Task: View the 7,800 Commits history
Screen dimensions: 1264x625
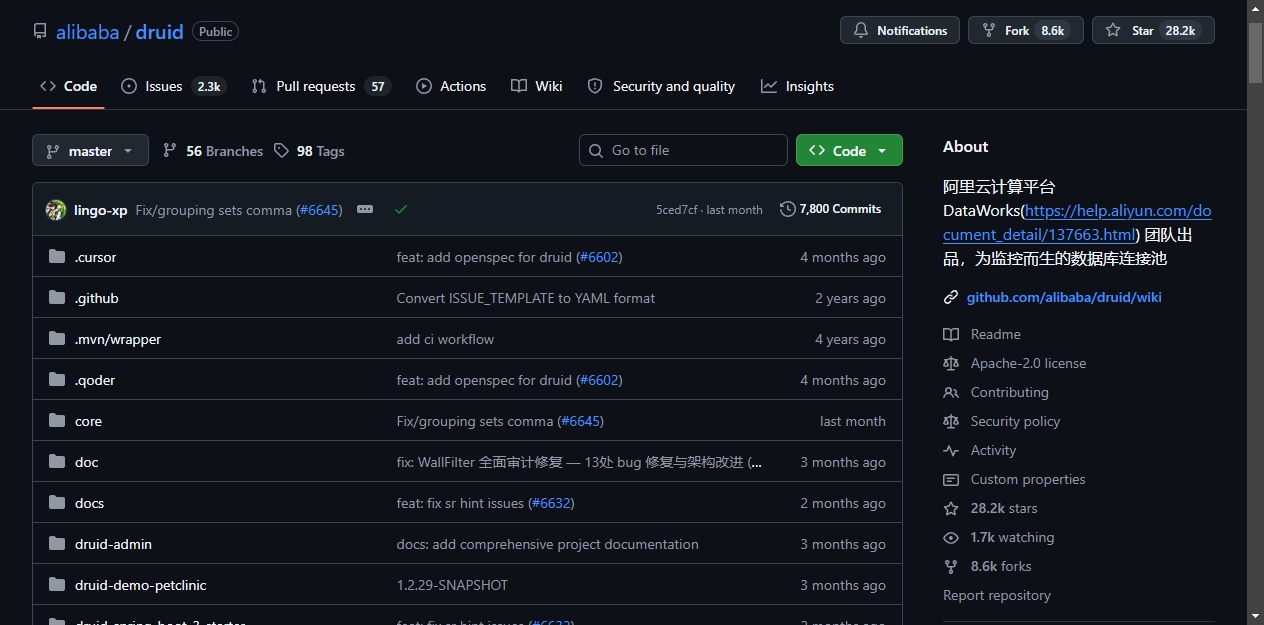Action: (831, 209)
